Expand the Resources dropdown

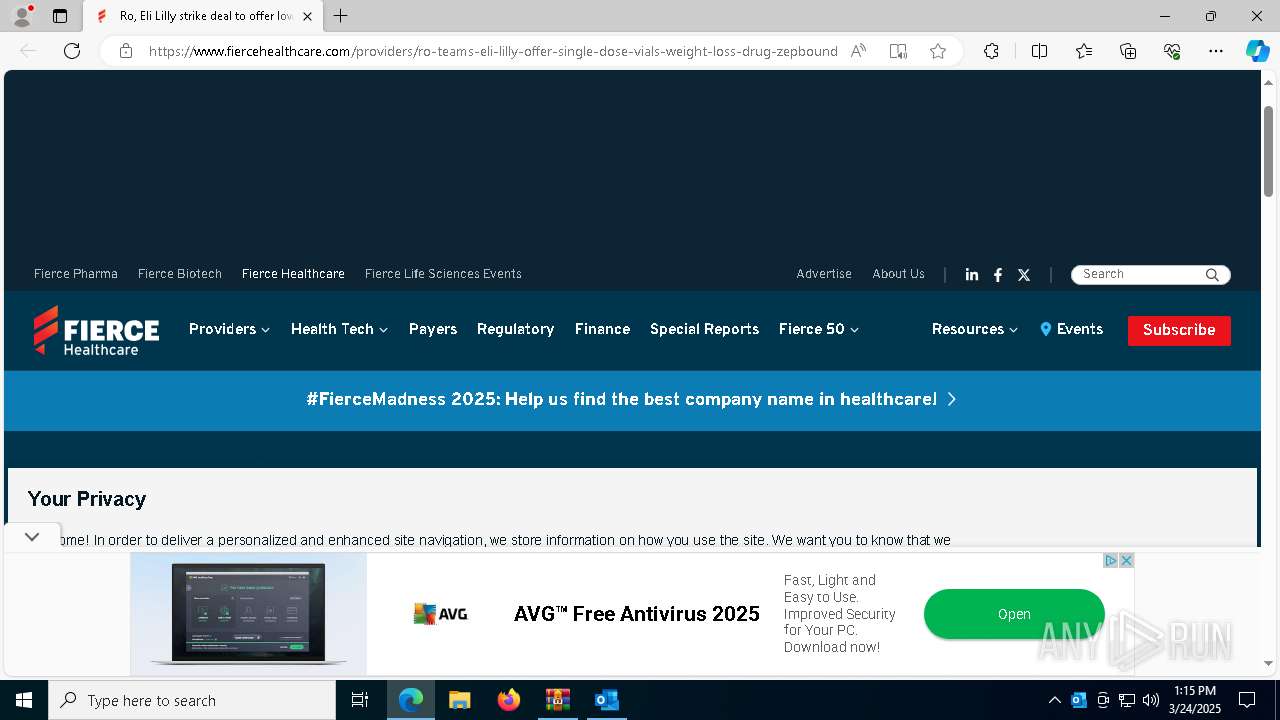point(974,329)
